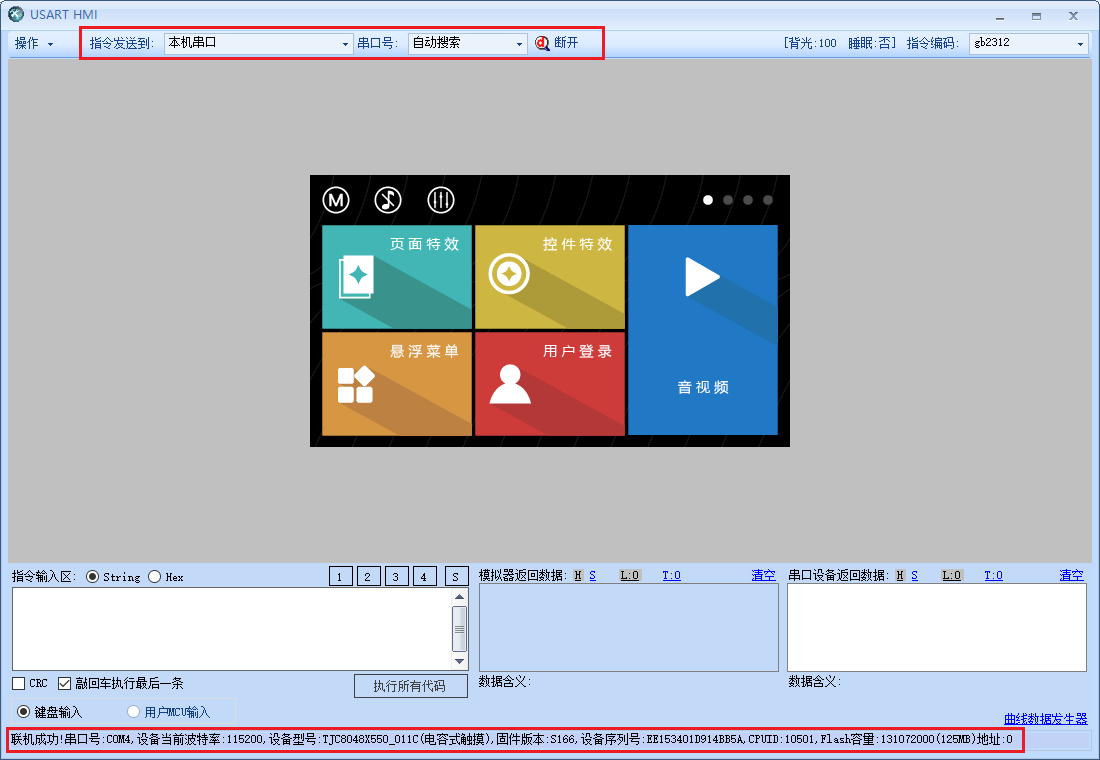Select the M logo icon on simulator screen

336,199
